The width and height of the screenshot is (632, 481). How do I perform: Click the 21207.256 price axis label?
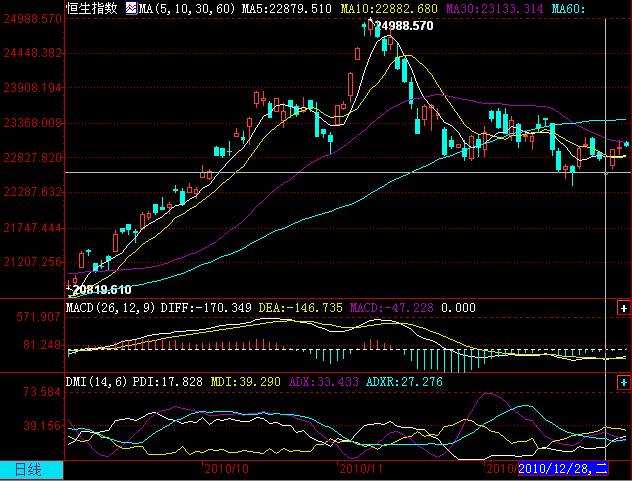coord(33,262)
